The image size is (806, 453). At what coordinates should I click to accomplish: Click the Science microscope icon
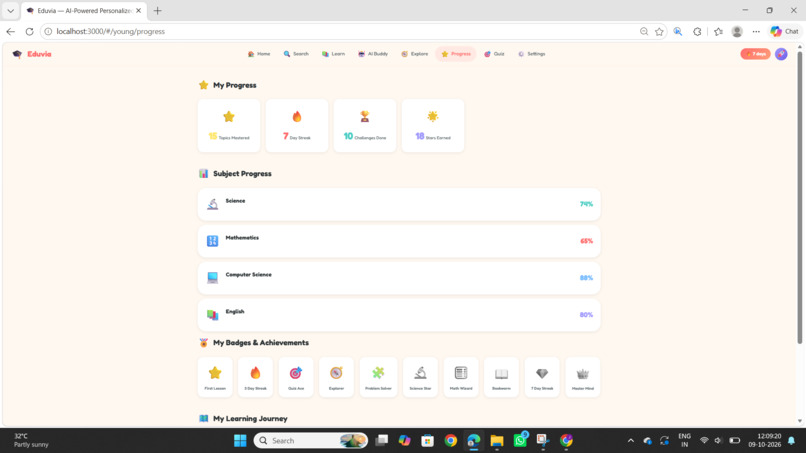click(x=212, y=204)
